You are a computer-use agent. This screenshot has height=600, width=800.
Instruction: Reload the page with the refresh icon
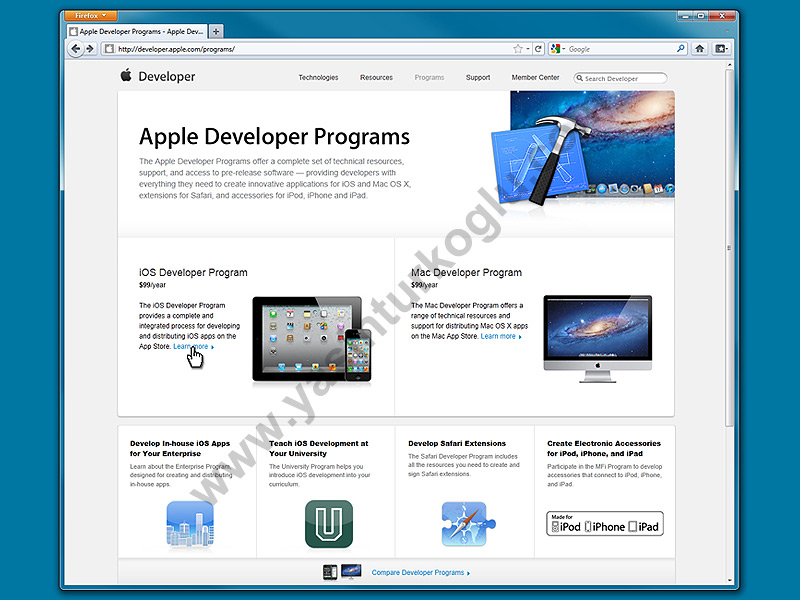point(538,49)
